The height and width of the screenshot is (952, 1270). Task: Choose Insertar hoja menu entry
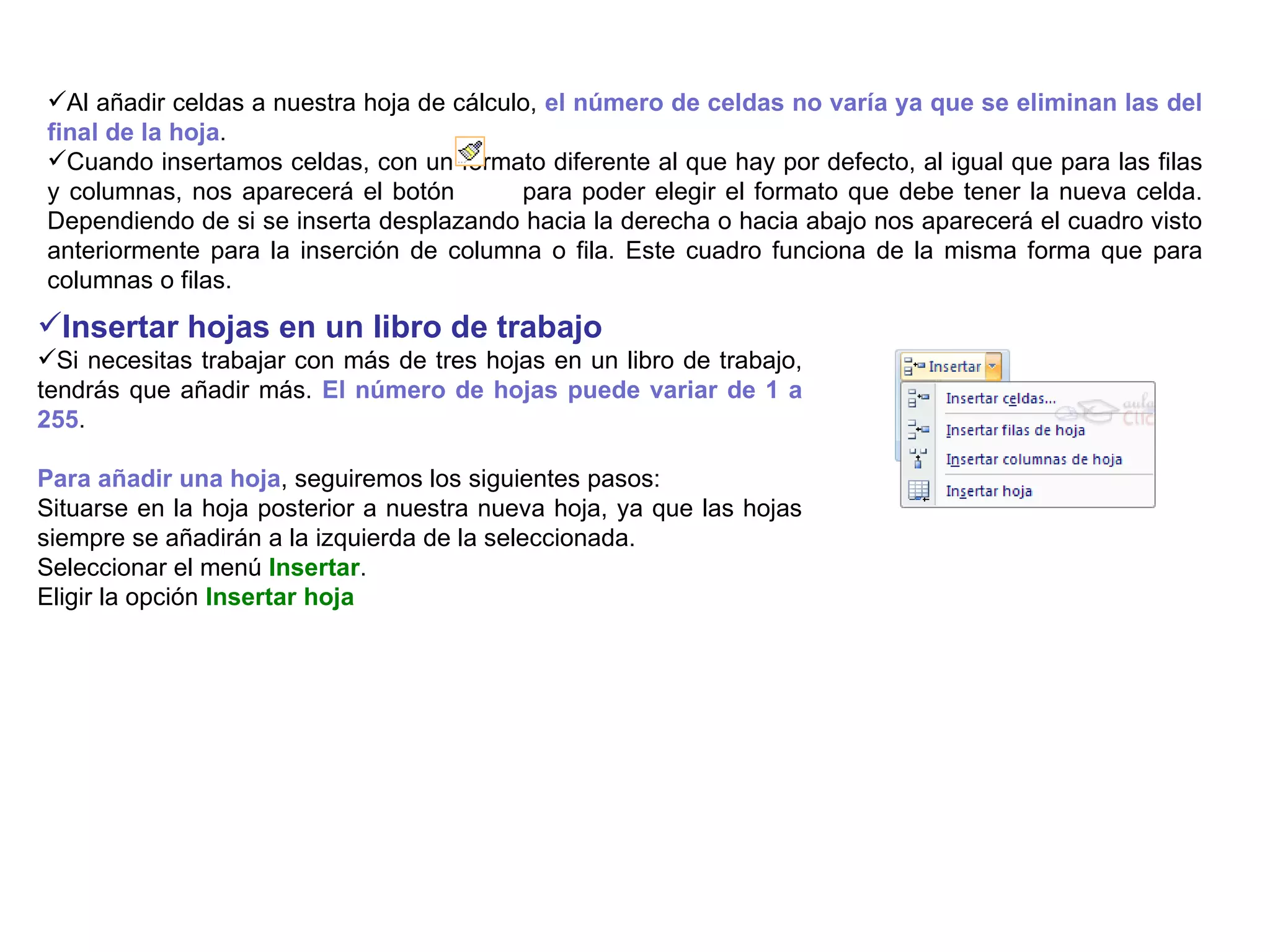[988, 491]
